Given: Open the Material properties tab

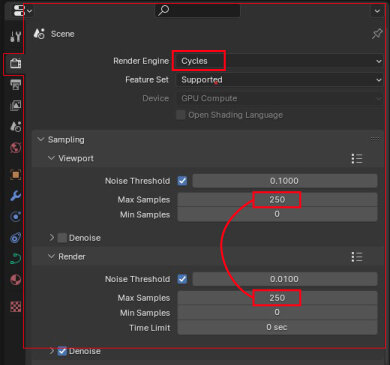Looking at the screenshot, I should [15, 280].
